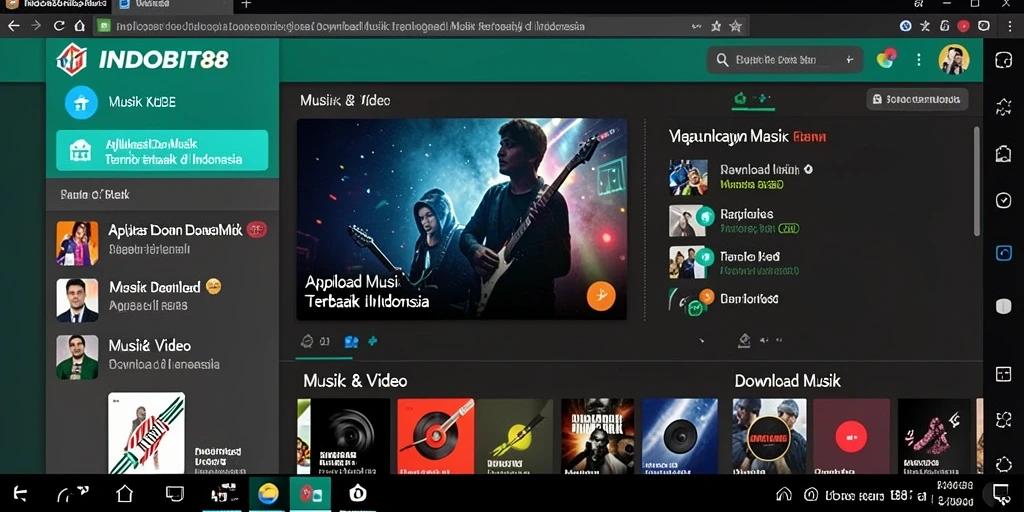This screenshot has width=1024, height=512.
Task: Open the yellow-blue circle app in the taskbar
Action: point(268,494)
